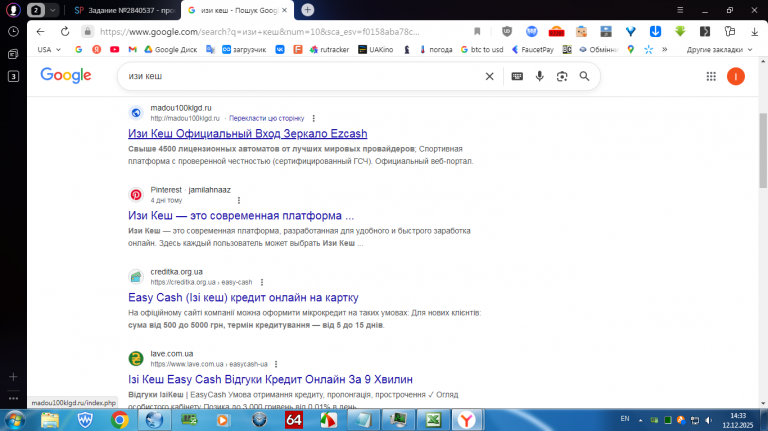The image size is (768, 431).
Task: Expand the USA bookmarks folder
Action: (x=49, y=49)
